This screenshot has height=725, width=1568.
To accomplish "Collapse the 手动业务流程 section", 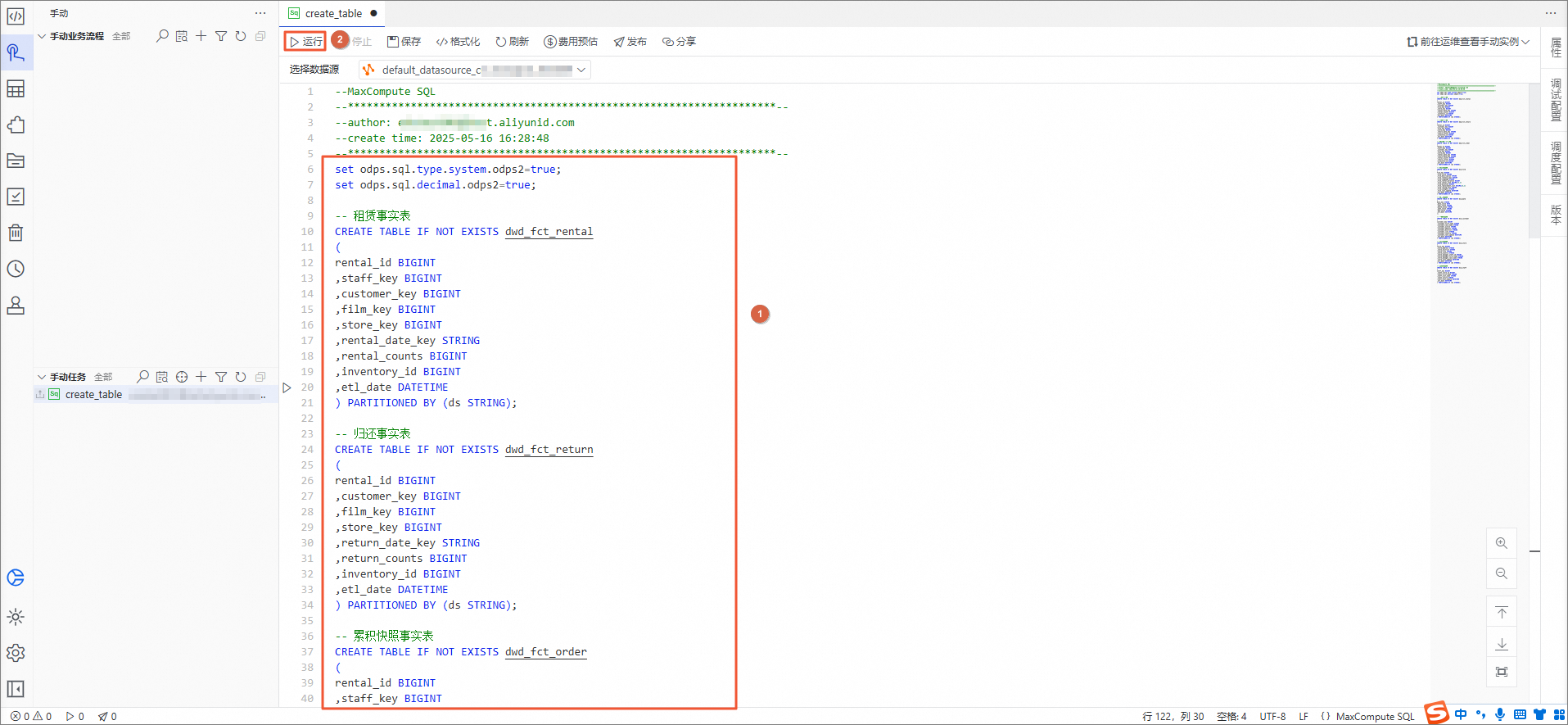I will pyautogui.click(x=42, y=36).
